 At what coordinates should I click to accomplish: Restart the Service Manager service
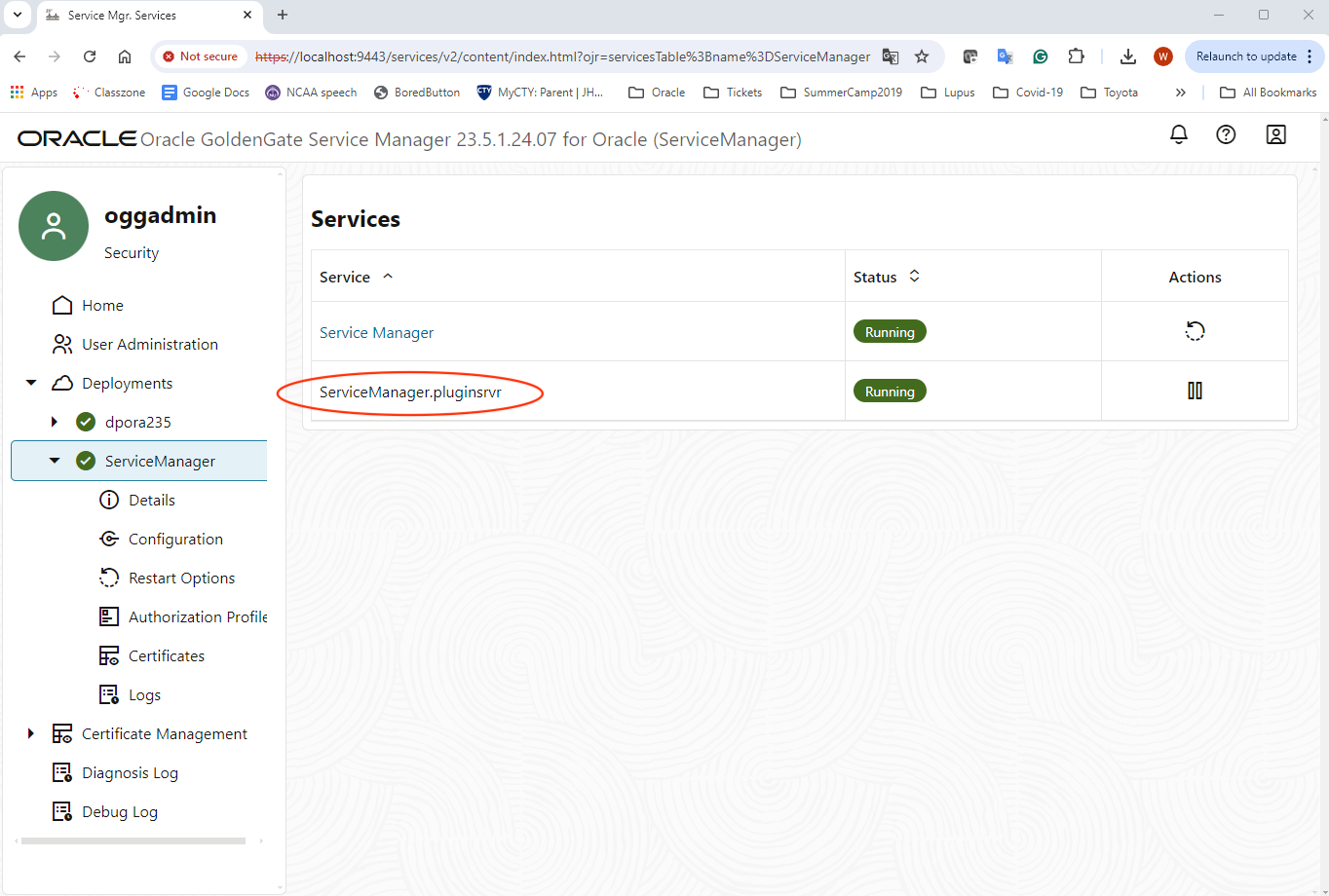[x=1195, y=331]
